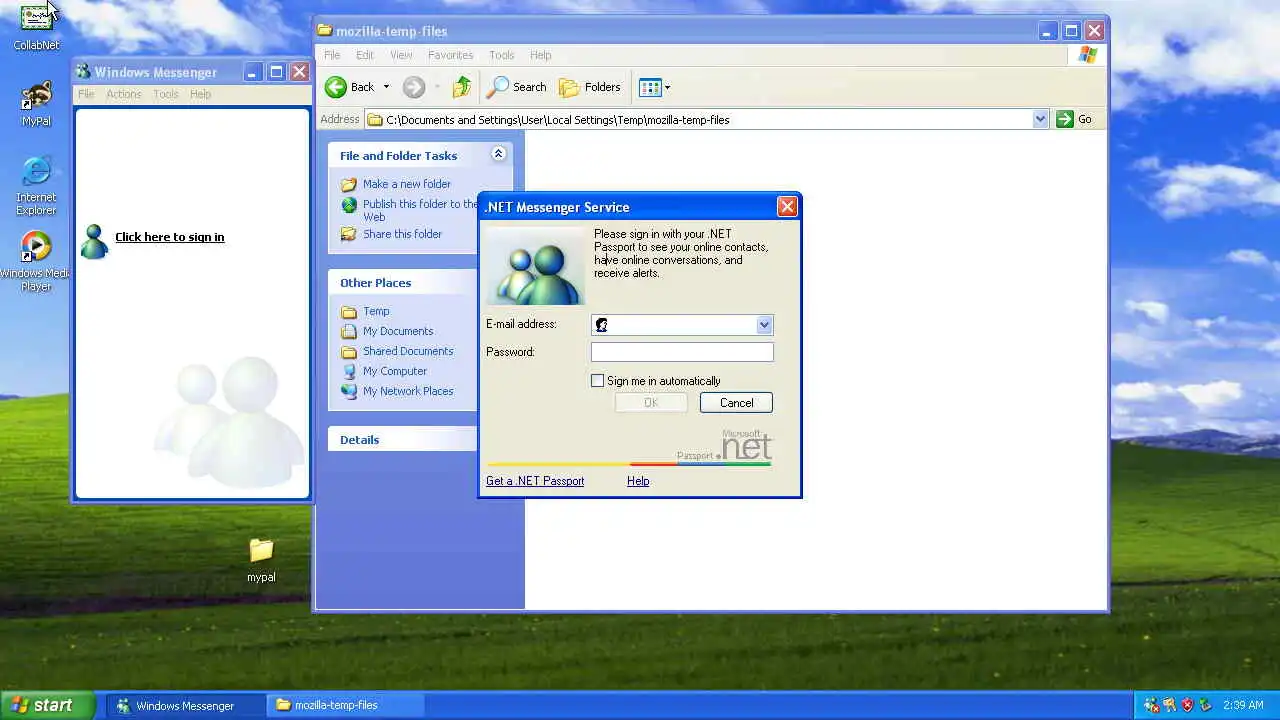Open the CollabNet desktop icon

[36, 26]
